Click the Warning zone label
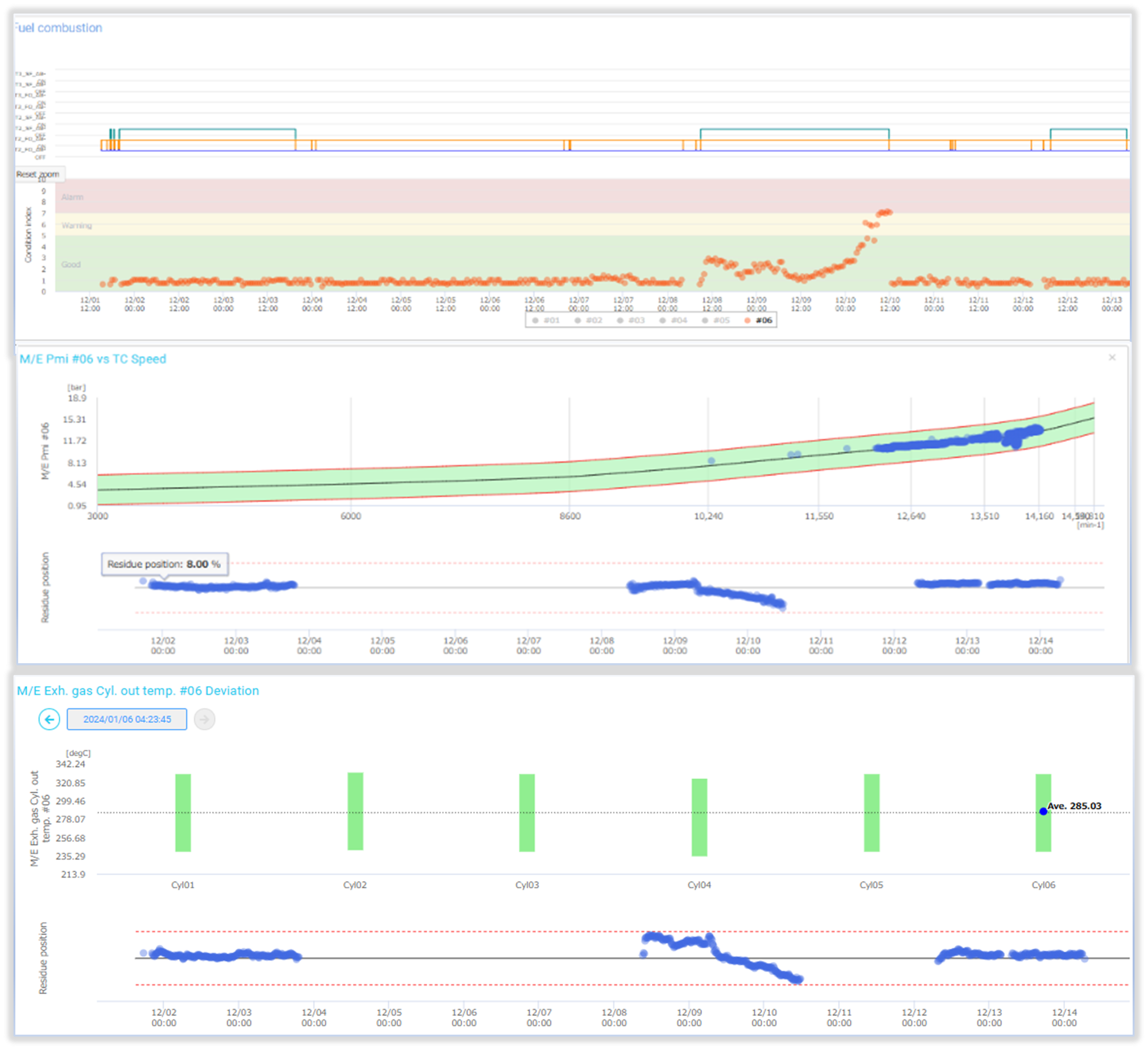This screenshot has height=1050, width=1148. click(76, 225)
